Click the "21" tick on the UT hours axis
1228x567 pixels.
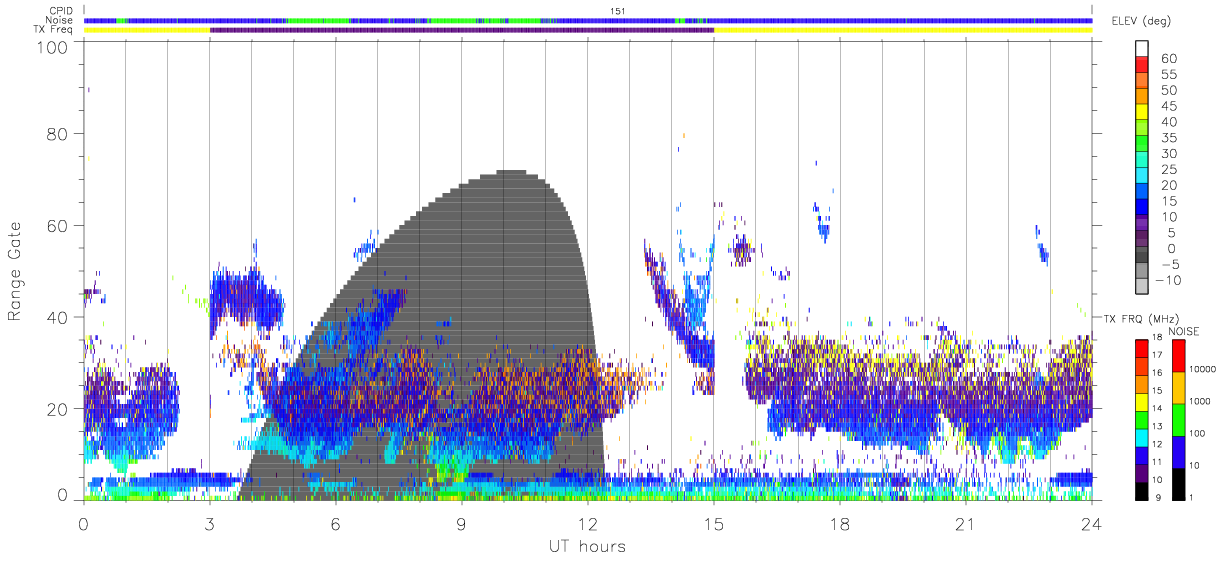[x=966, y=523]
